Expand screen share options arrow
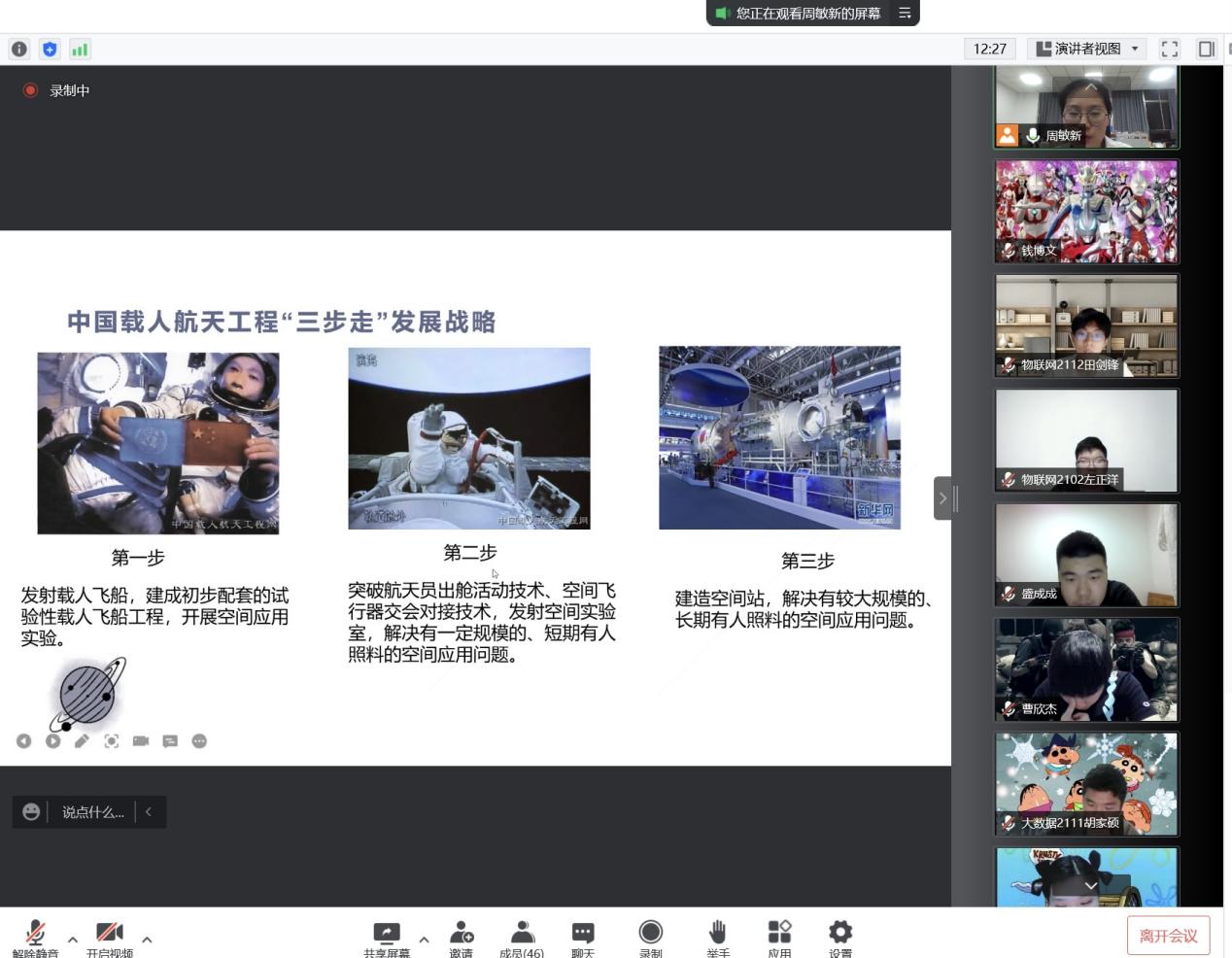Screen dimensions: 1232x958 pos(424,940)
